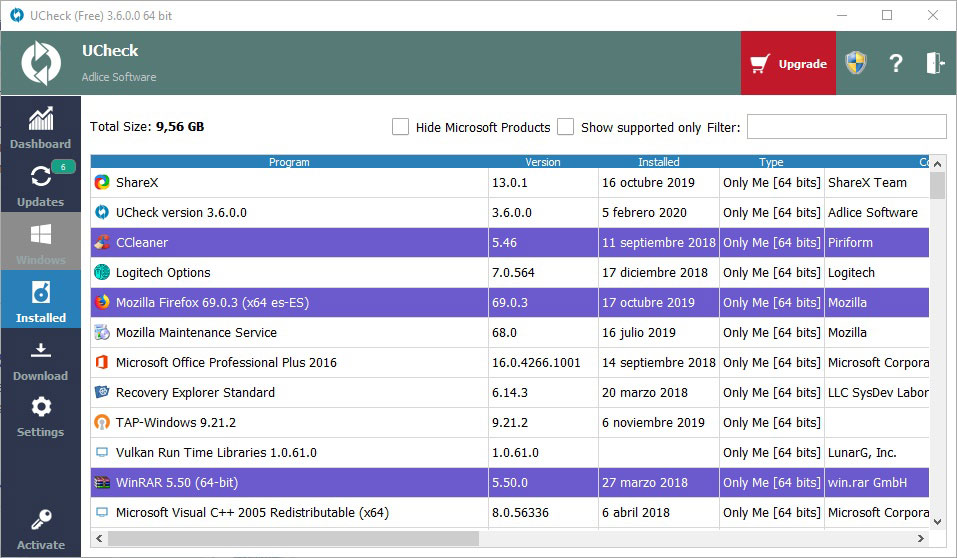The height and width of the screenshot is (558, 957).
Task: Click the Microsoft Office icon
Action: tap(102, 362)
